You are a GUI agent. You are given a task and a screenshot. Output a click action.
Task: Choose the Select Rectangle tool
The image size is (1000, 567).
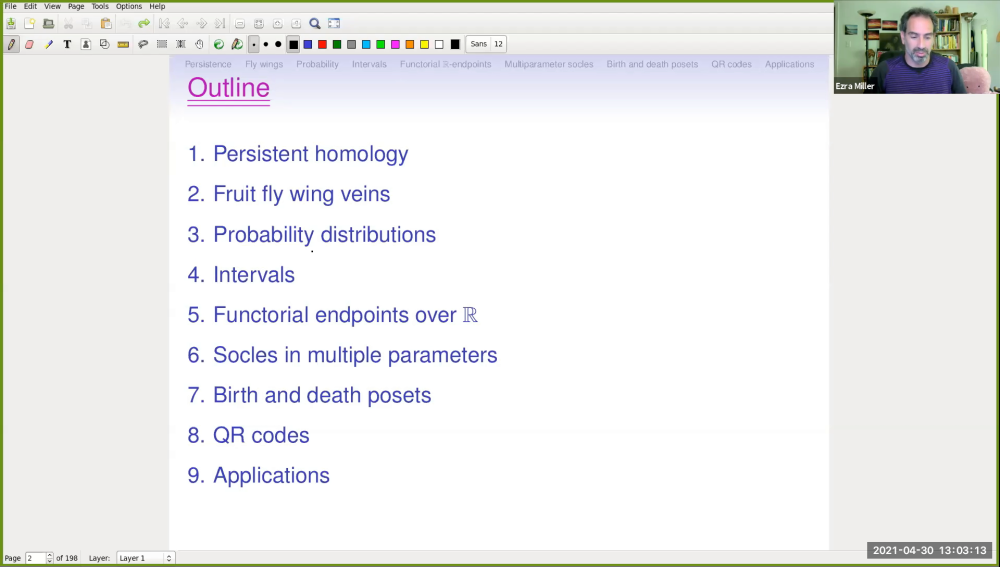click(x=162, y=44)
